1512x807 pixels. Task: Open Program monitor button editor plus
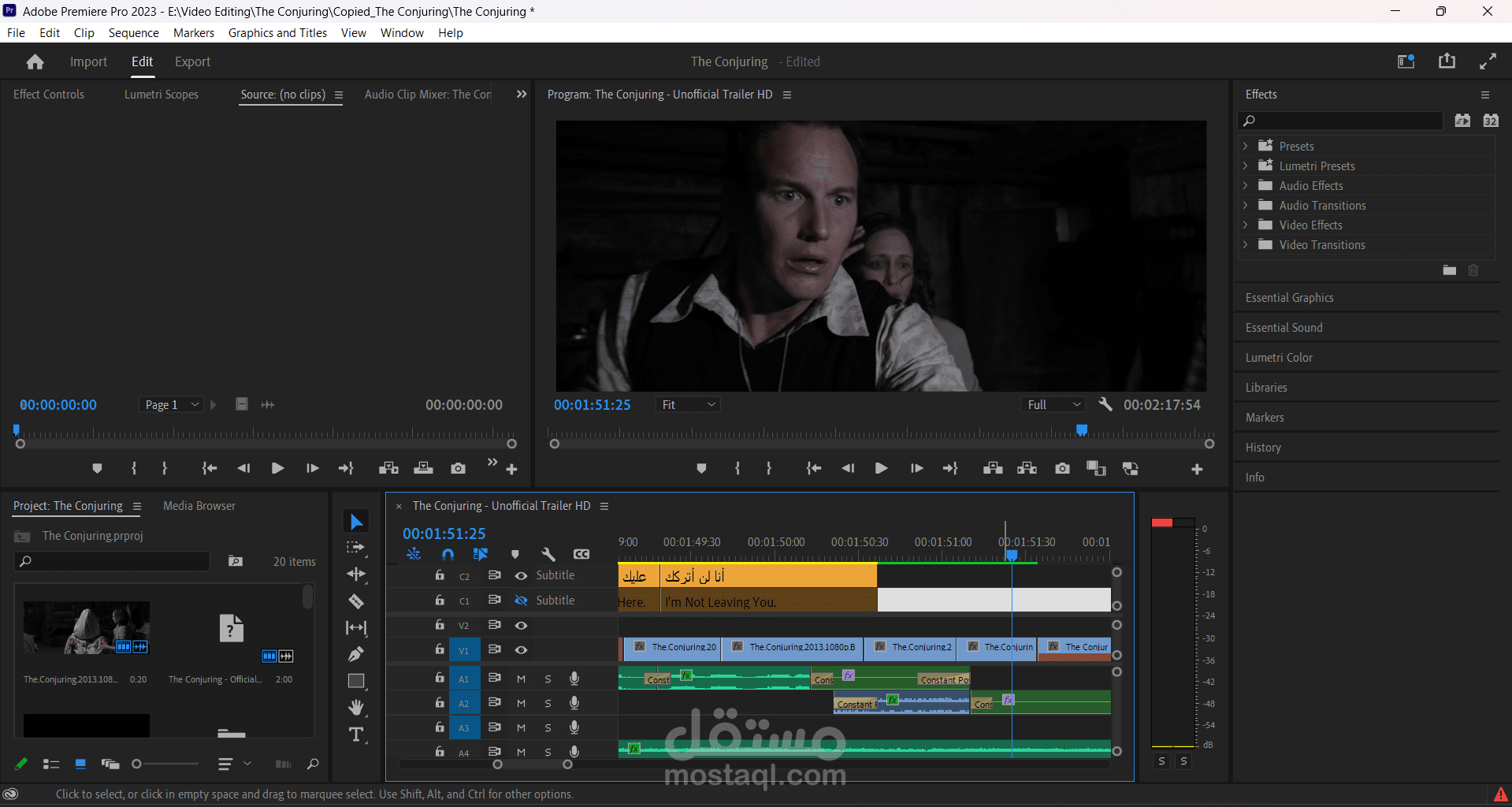point(1197,469)
